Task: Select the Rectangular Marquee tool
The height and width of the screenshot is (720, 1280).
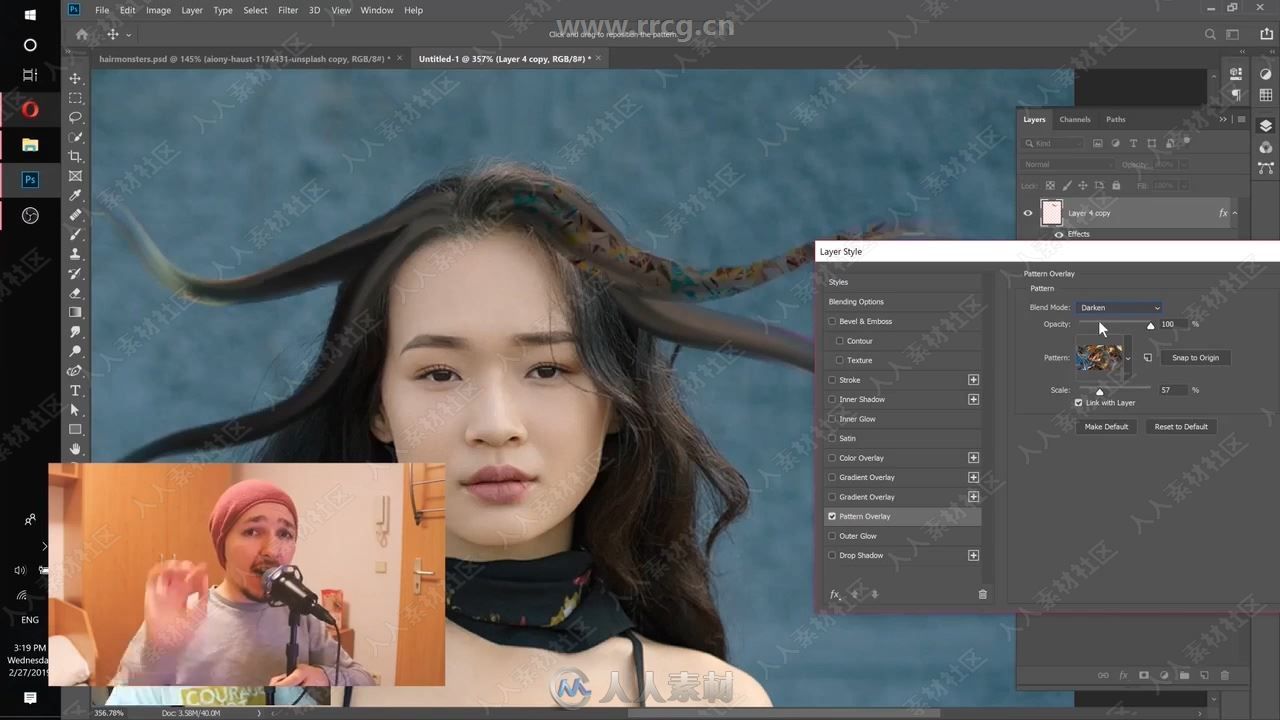Action: 75,98
